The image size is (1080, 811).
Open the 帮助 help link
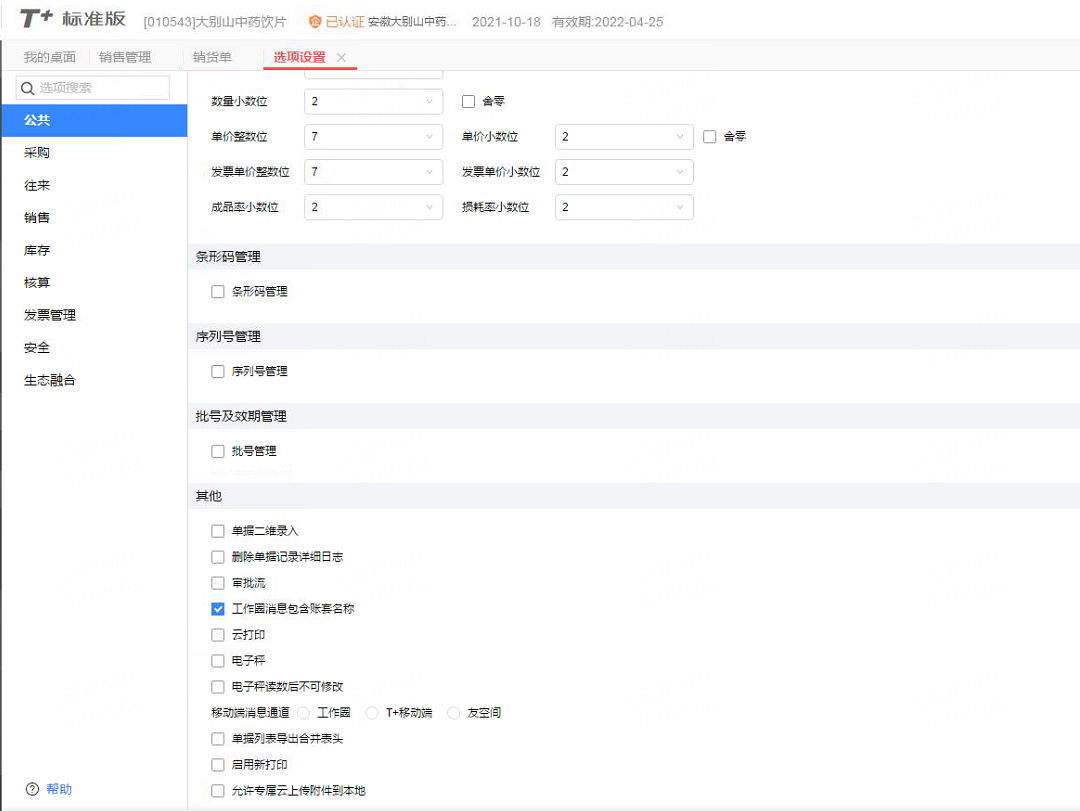59,789
